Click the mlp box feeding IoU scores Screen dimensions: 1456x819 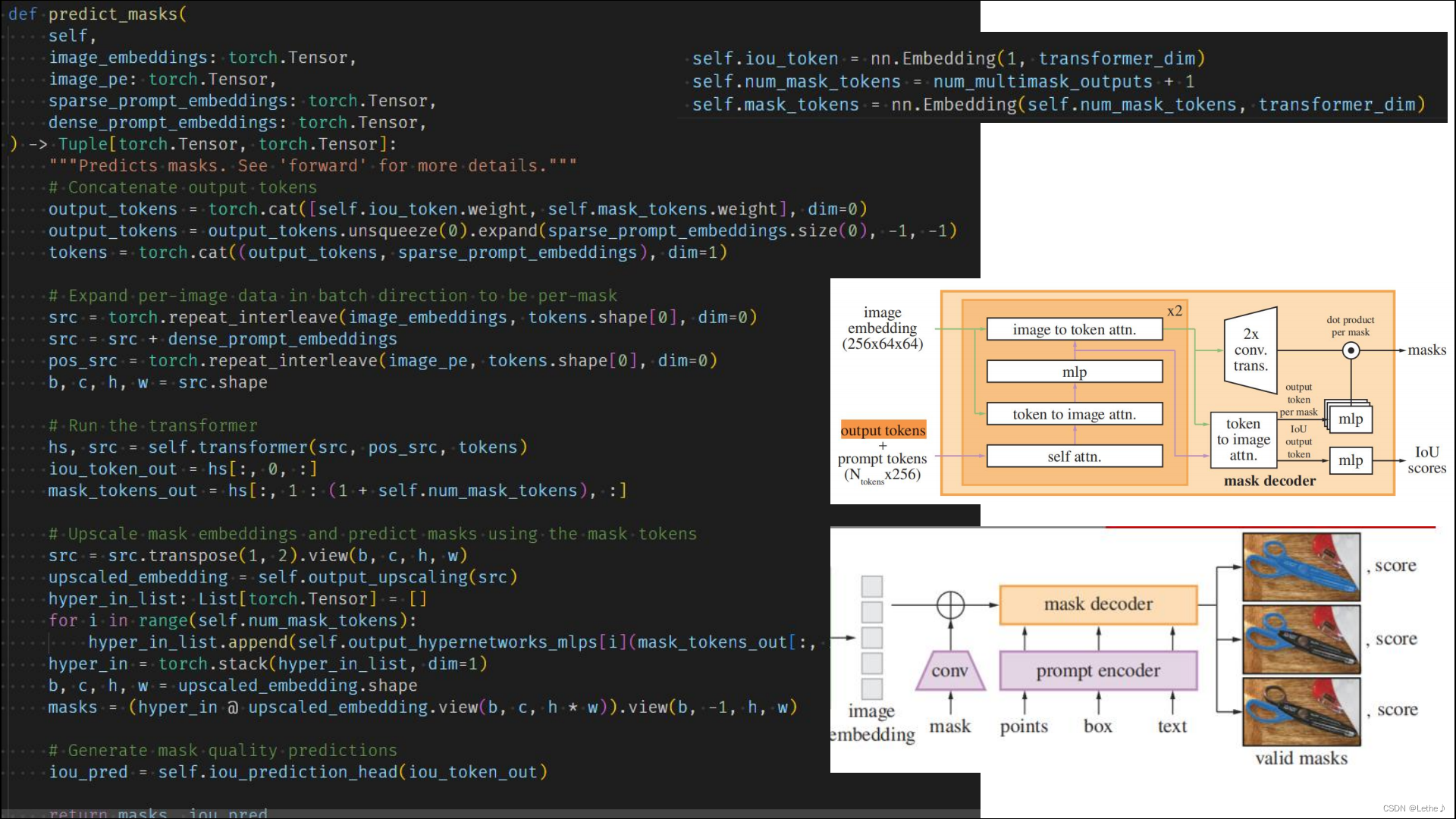[1350, 460]
